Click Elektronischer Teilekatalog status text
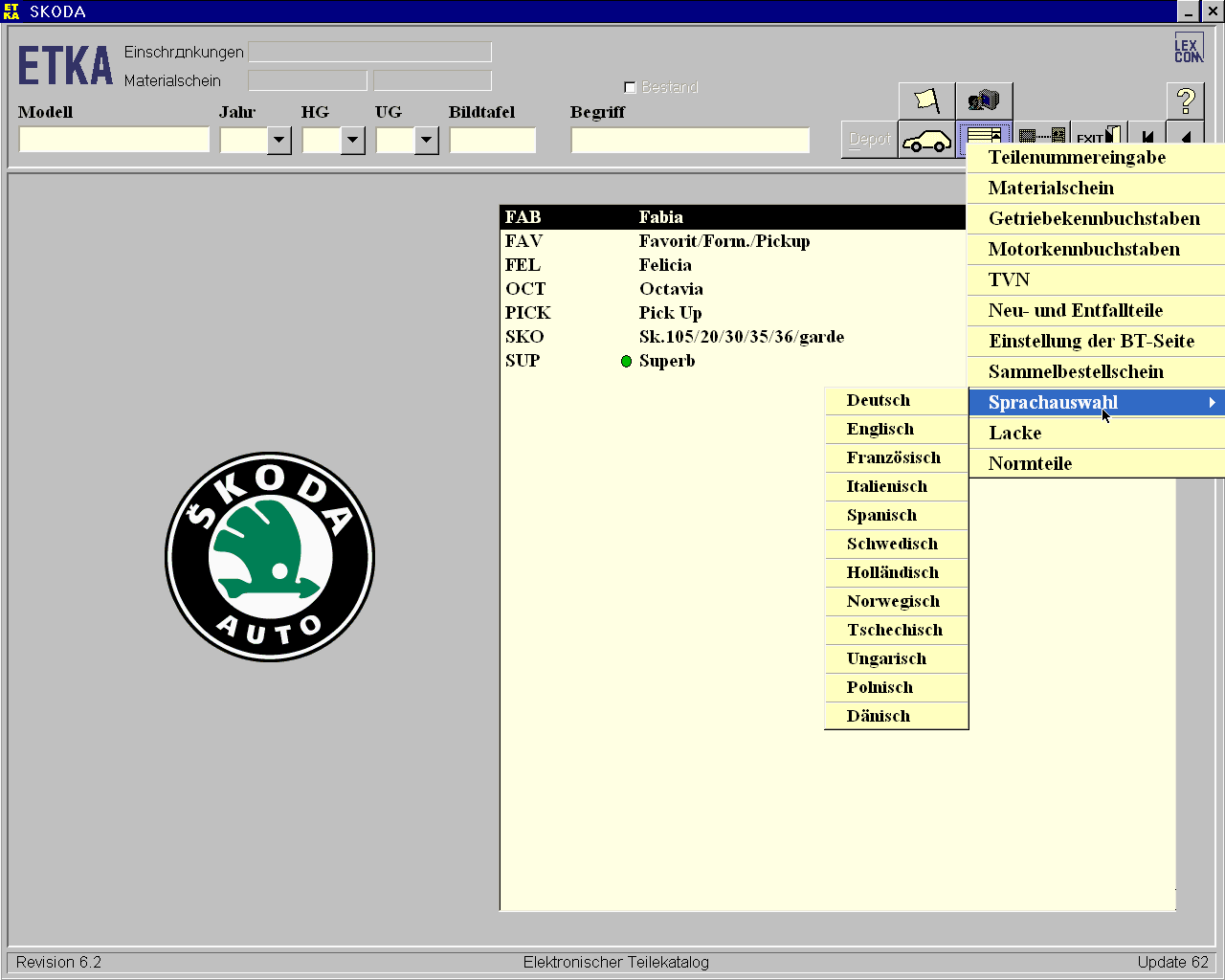 tap(615, 963)
